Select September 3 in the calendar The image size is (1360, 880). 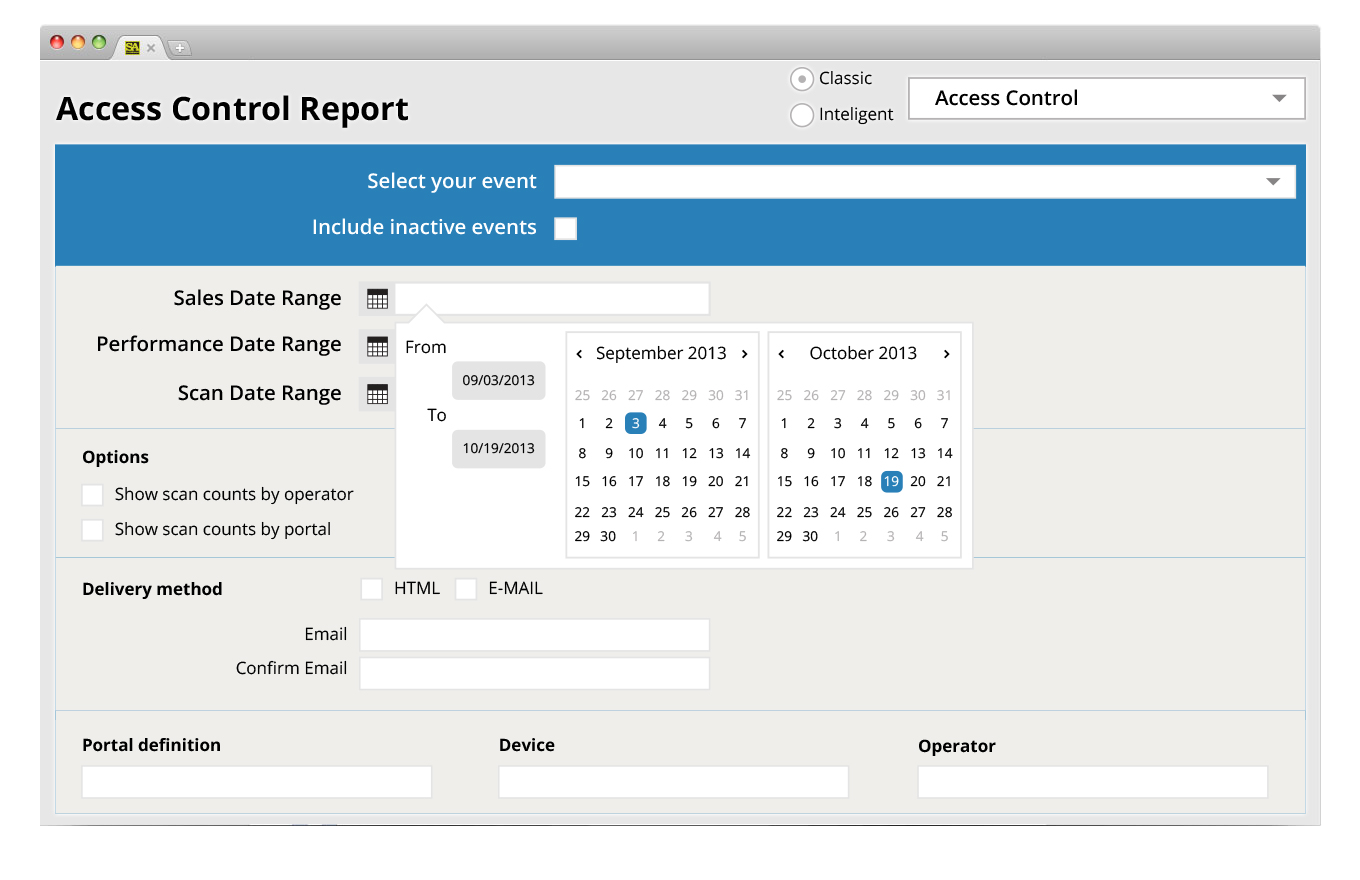click(635, 423)
